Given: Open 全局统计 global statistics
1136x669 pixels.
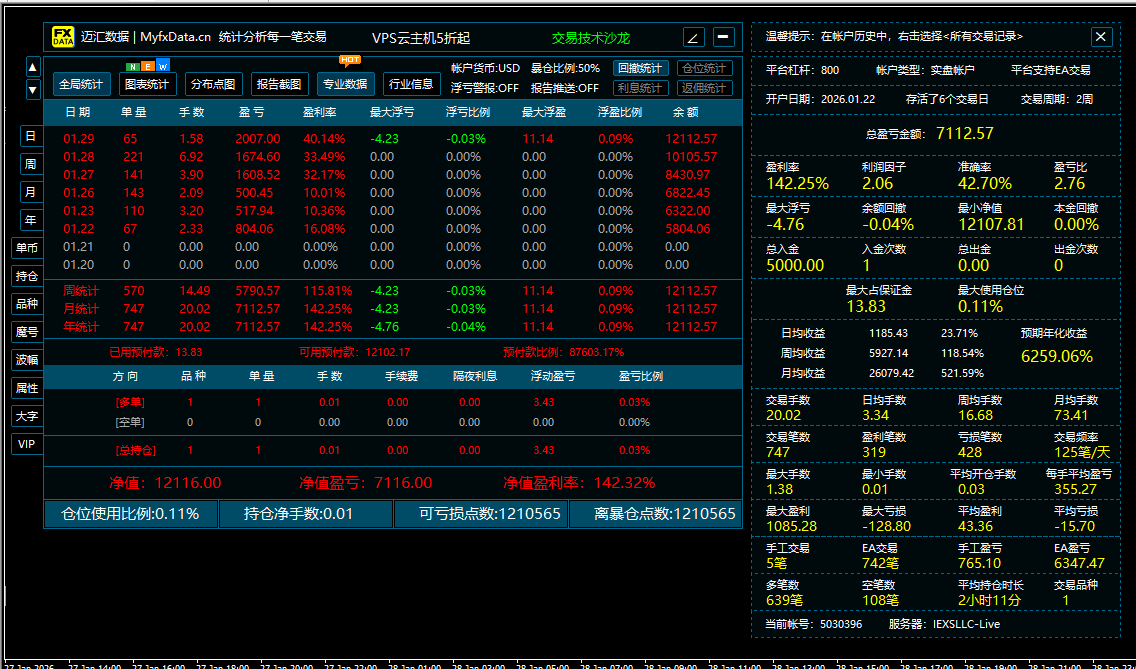Looking at the screenshot, I should tap(82, 84).
